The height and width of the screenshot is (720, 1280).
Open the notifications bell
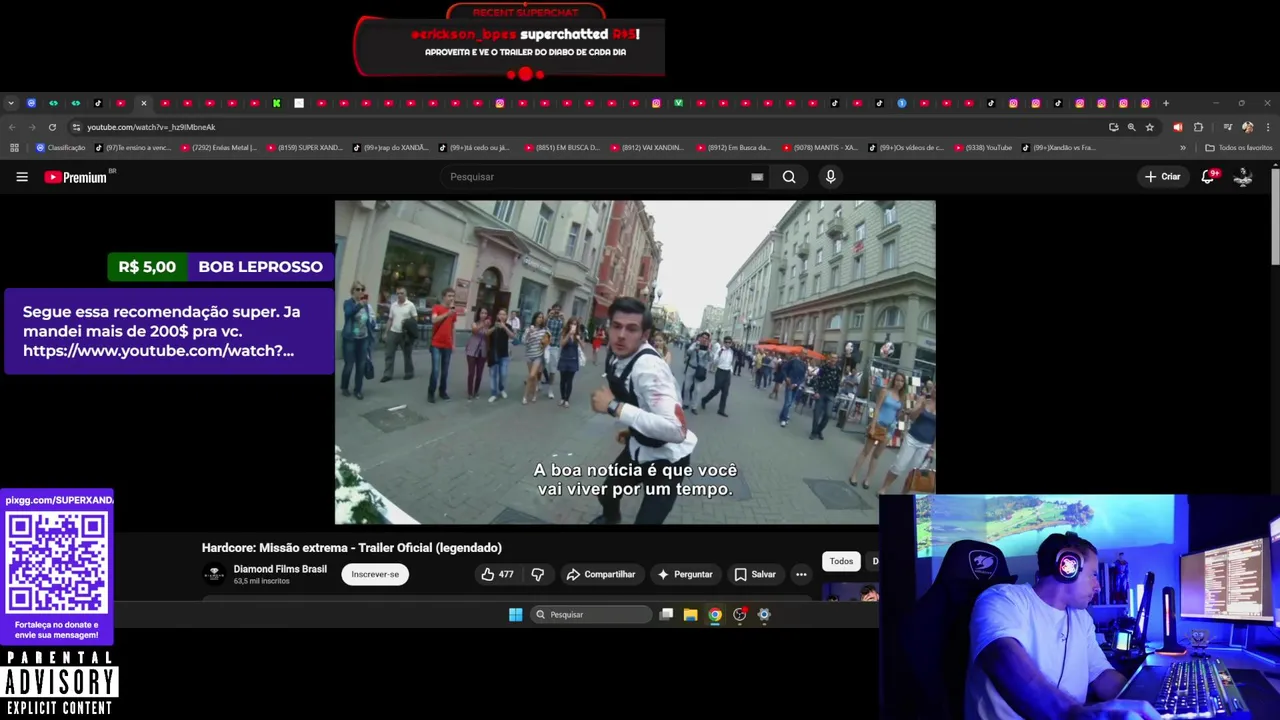pos(1208,177)
